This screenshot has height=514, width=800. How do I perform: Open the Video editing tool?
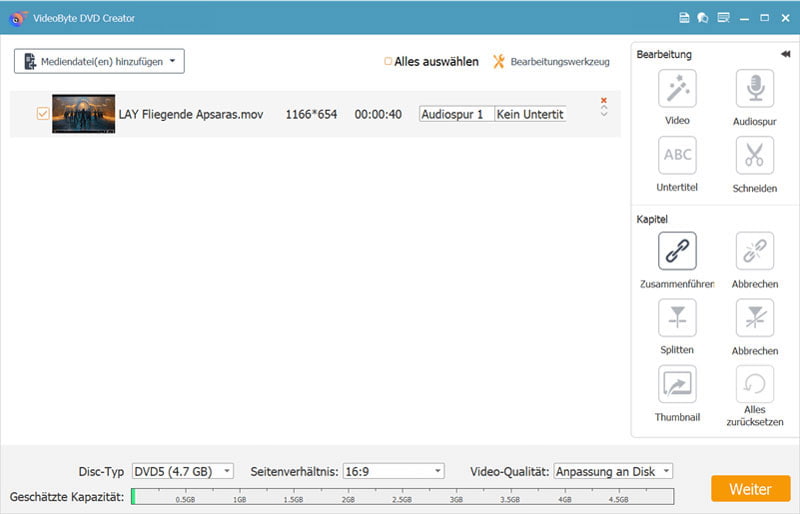pos(677,89)
